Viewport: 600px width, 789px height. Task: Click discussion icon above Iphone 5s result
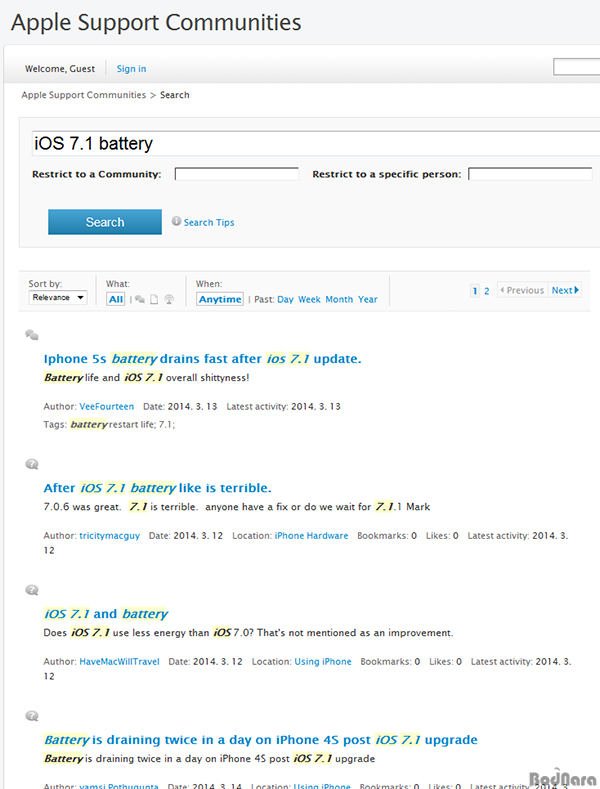click(32, 335)
